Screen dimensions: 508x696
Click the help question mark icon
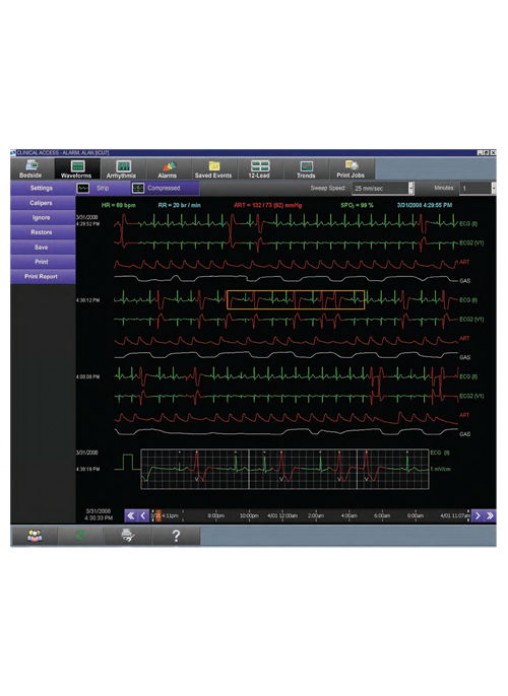coord(176,536)
